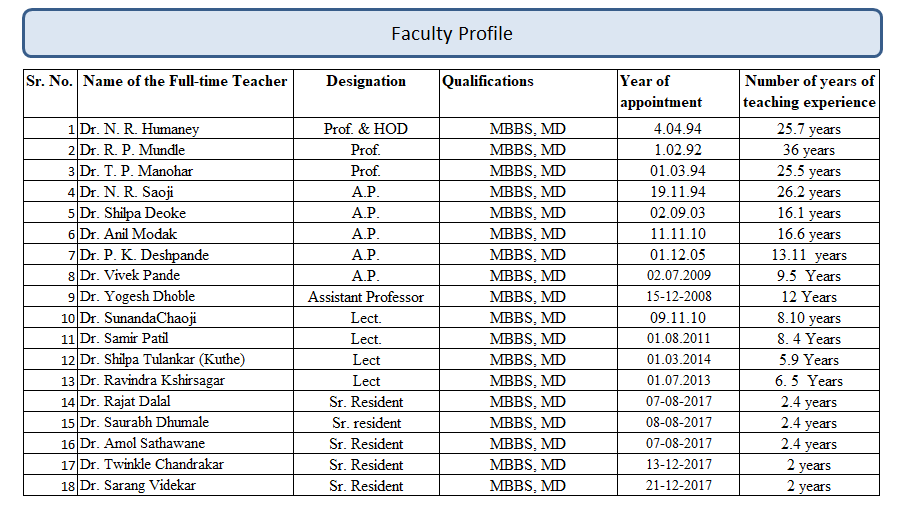Click the appointment date 19.11.94 cell

tap(678, 191)
